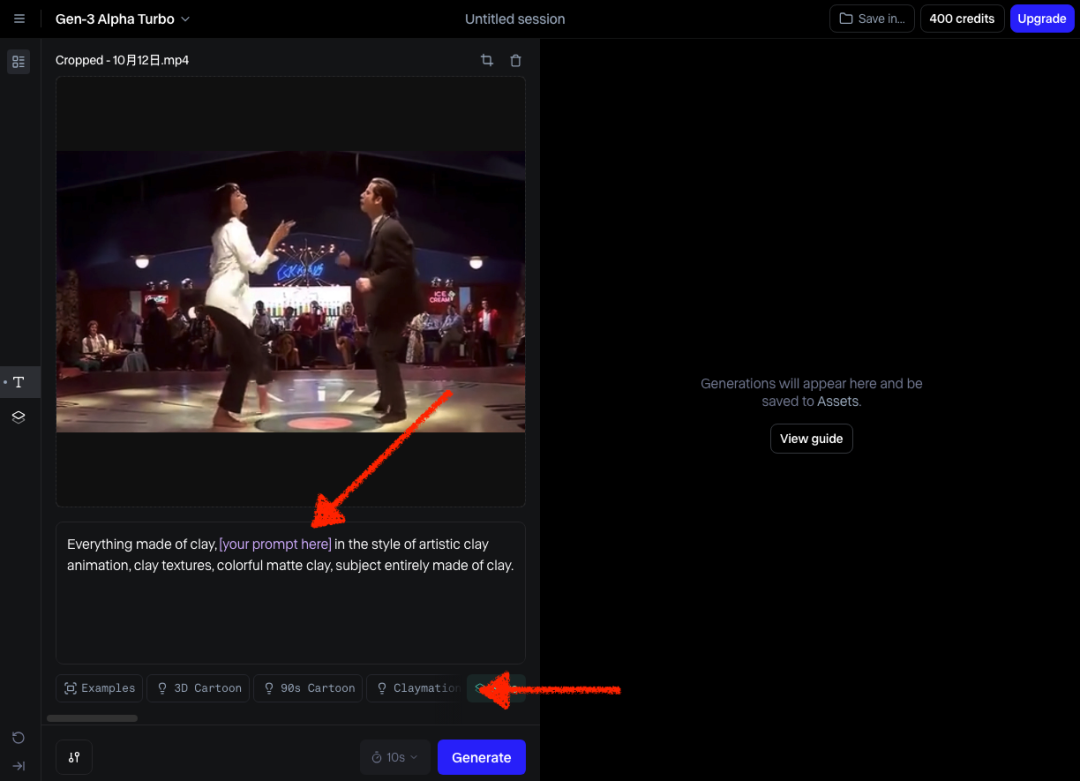The image size is (1080, 781).
Task: Delete the uploaded video with trash icon
Action: (x=515, y=61)
